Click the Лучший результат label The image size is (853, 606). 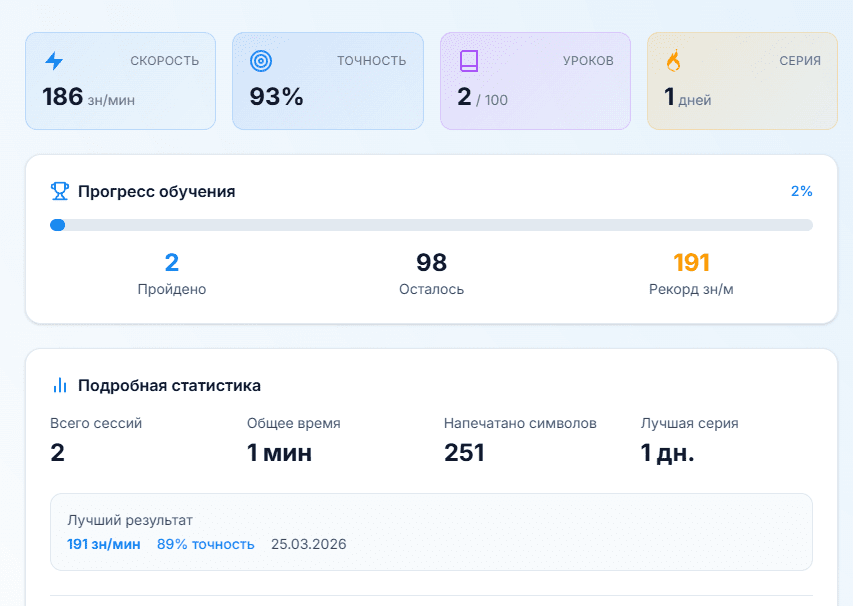pyautogui.click(x=130, y=520)
